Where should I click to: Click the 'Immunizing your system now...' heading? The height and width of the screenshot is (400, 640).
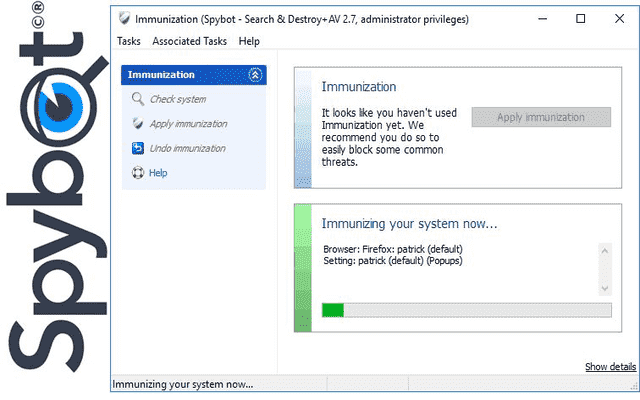point(409,224)
